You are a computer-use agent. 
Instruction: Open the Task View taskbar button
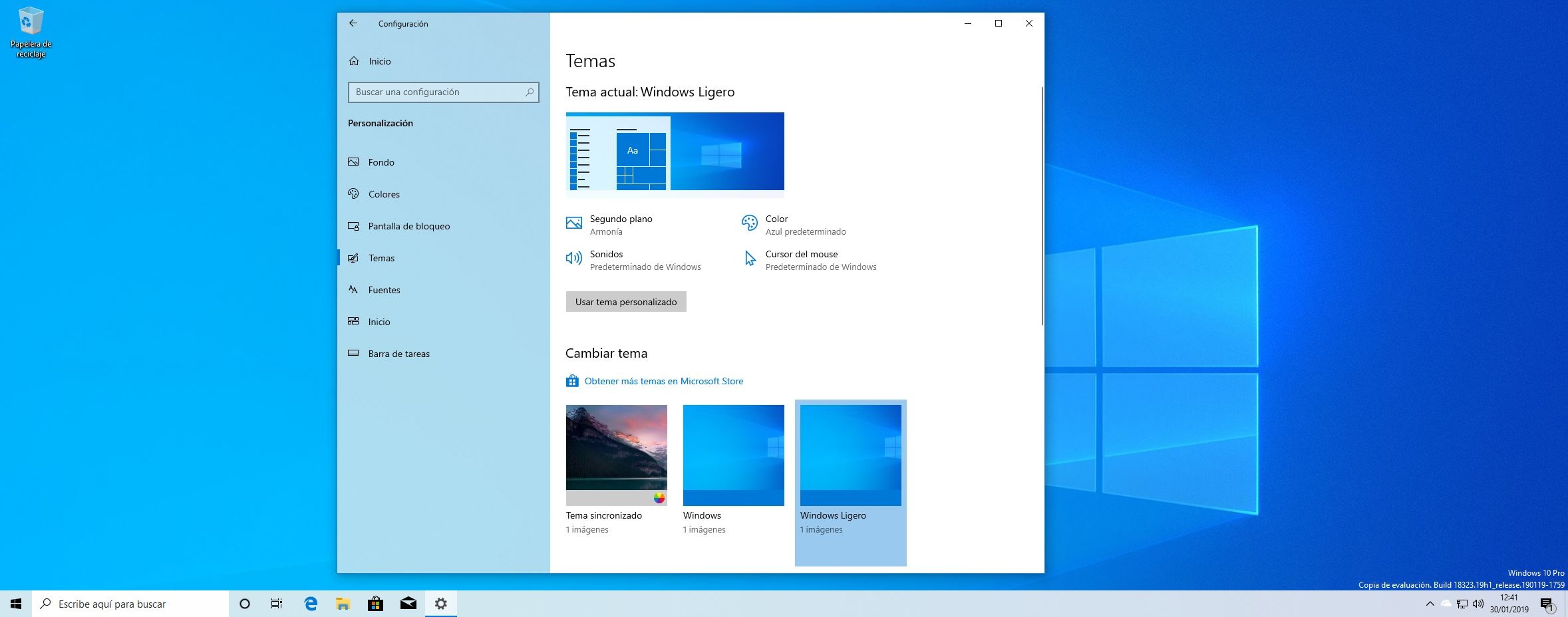(277, 604)
